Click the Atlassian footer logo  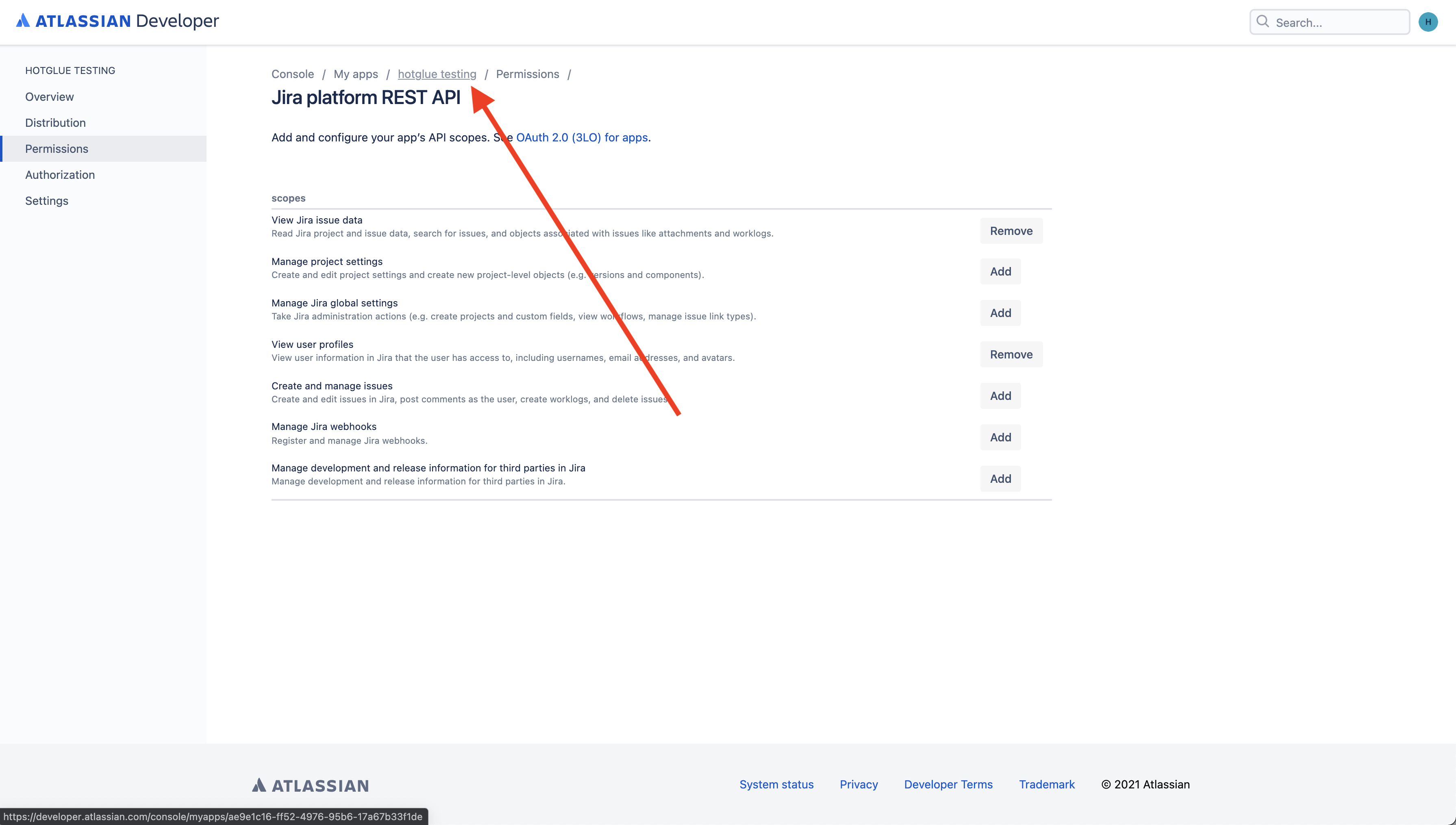[311, 785]
